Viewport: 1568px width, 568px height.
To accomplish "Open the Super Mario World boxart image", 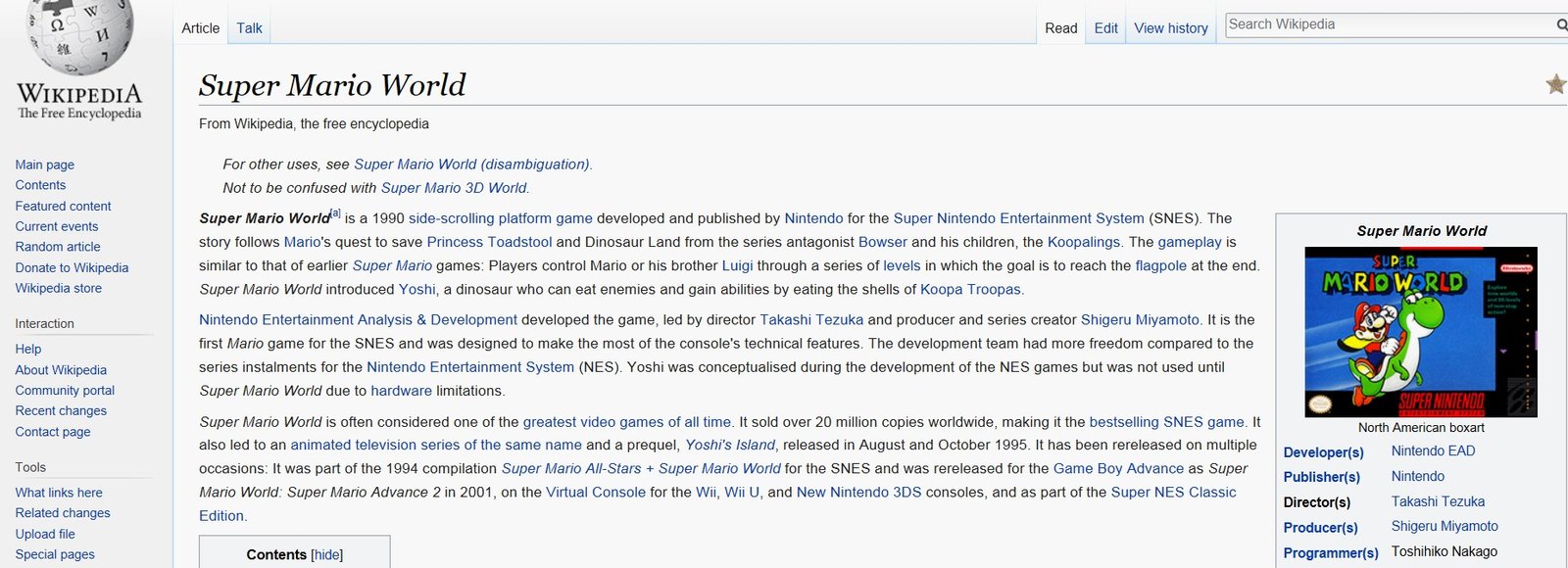I will pyautogui.click(x=1421, y=332).
